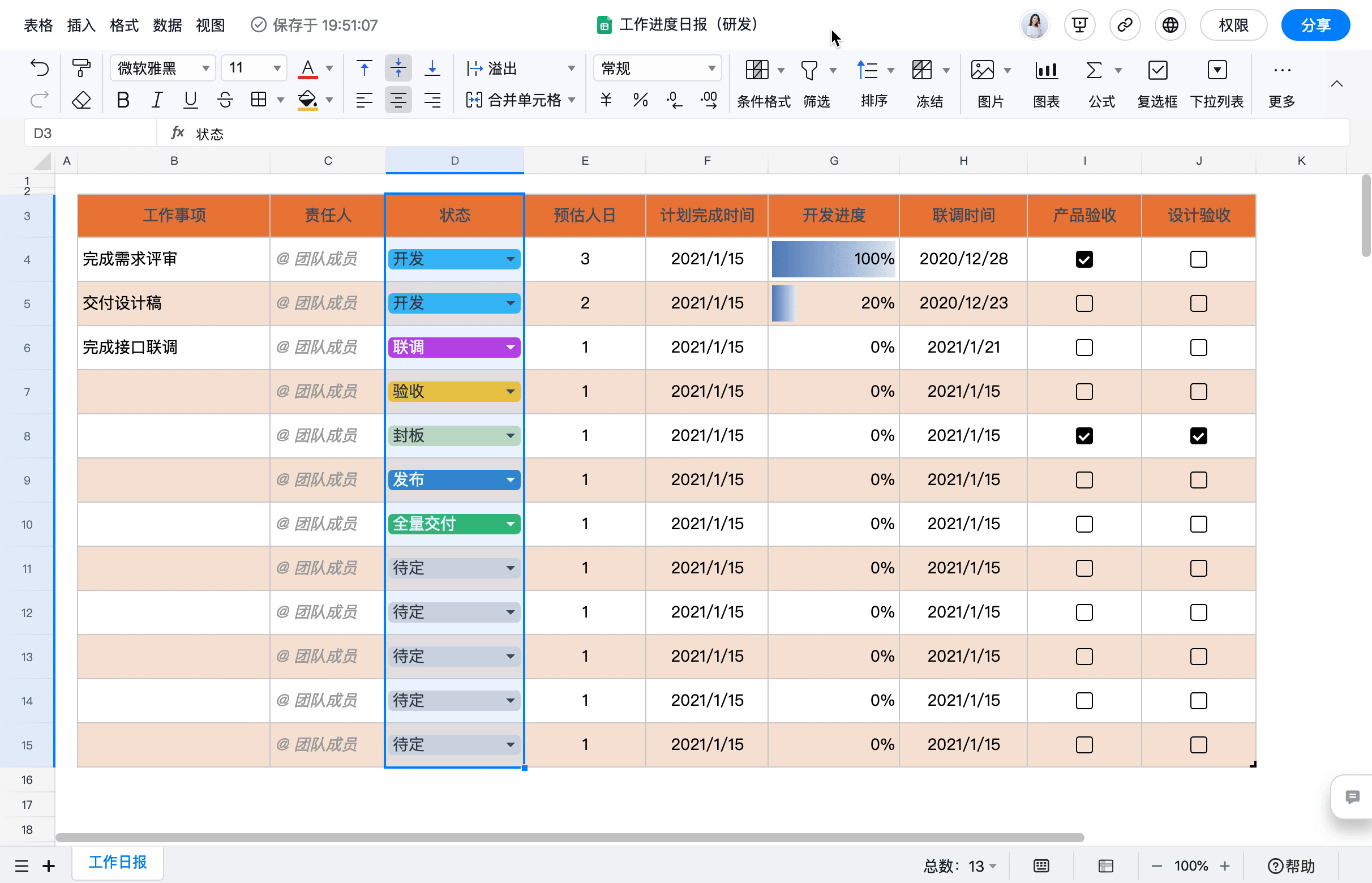The image size is (1372, 883).
Task: Open the 冻结 freeze panes tool
Action: [x=928, y=83]
